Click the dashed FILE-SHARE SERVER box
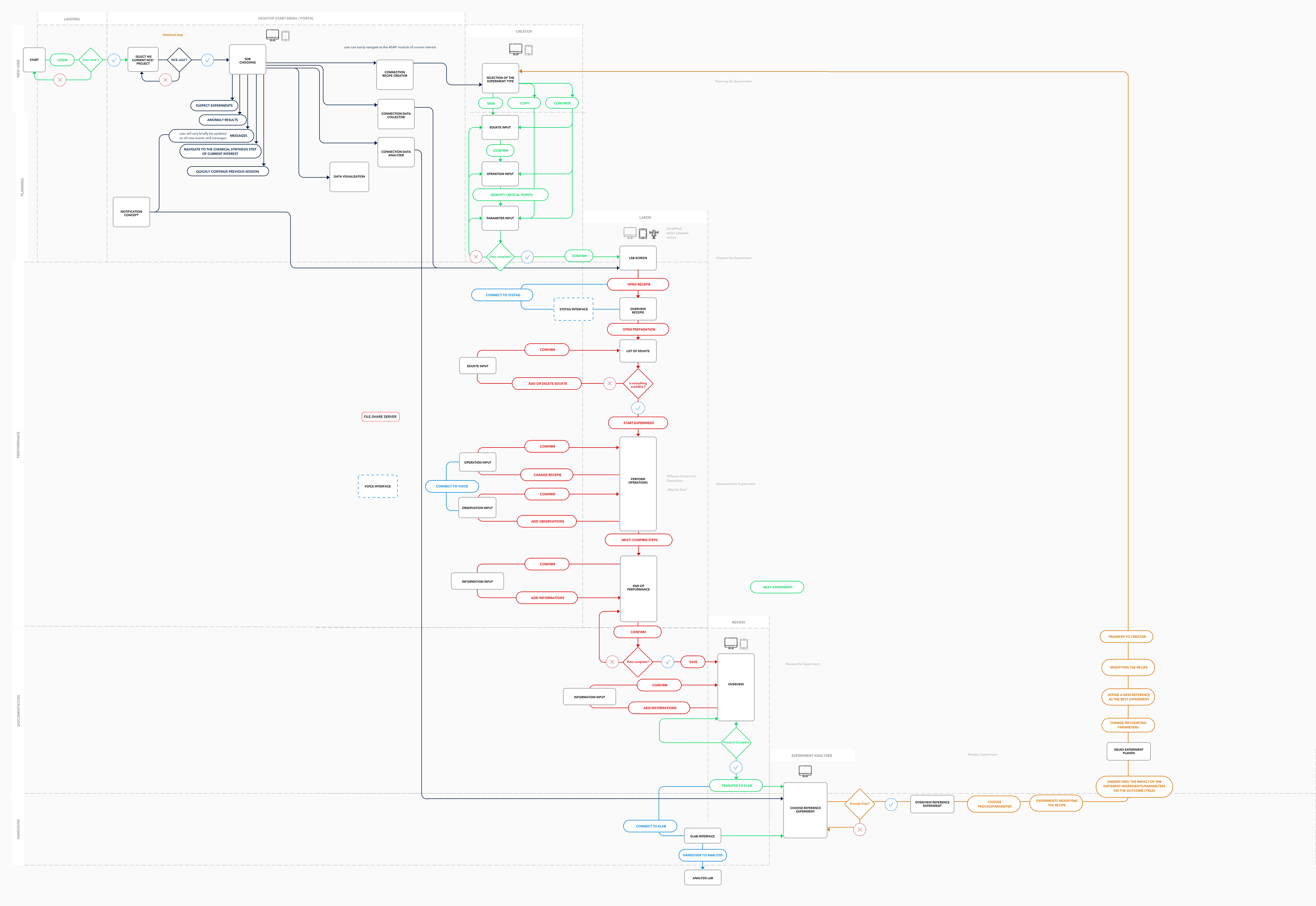Viewport: 1316px width, 906px height. [x=380, y=417]
